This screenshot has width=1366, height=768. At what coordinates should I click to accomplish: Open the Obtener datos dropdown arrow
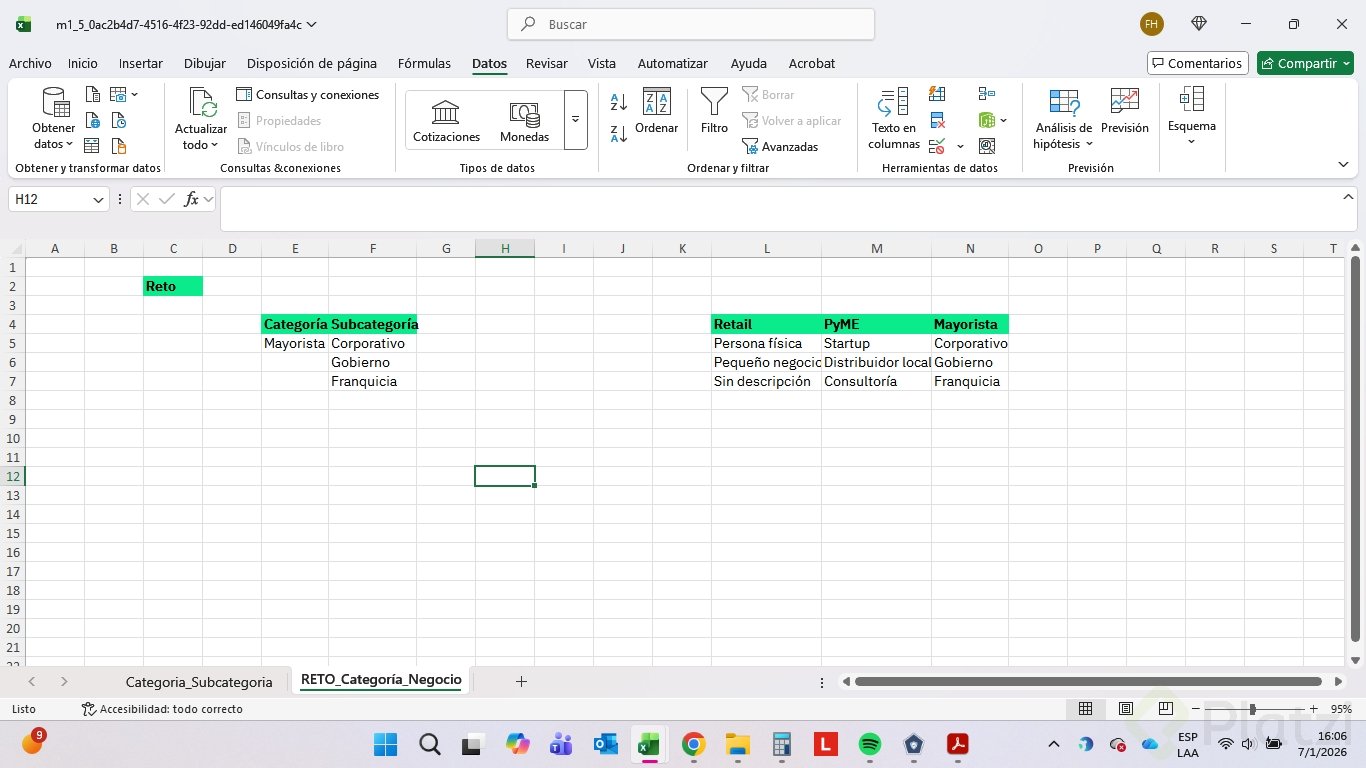point(70,144)
